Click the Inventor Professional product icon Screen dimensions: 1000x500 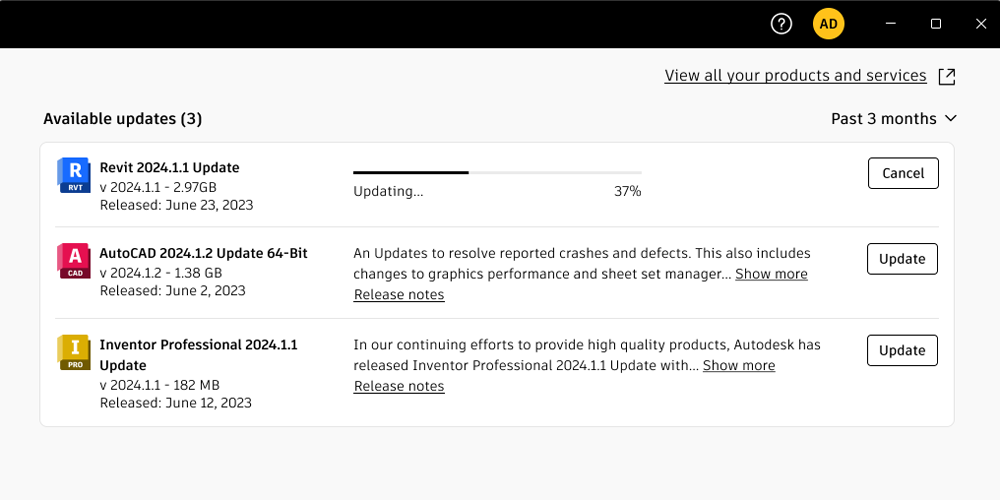74,352
